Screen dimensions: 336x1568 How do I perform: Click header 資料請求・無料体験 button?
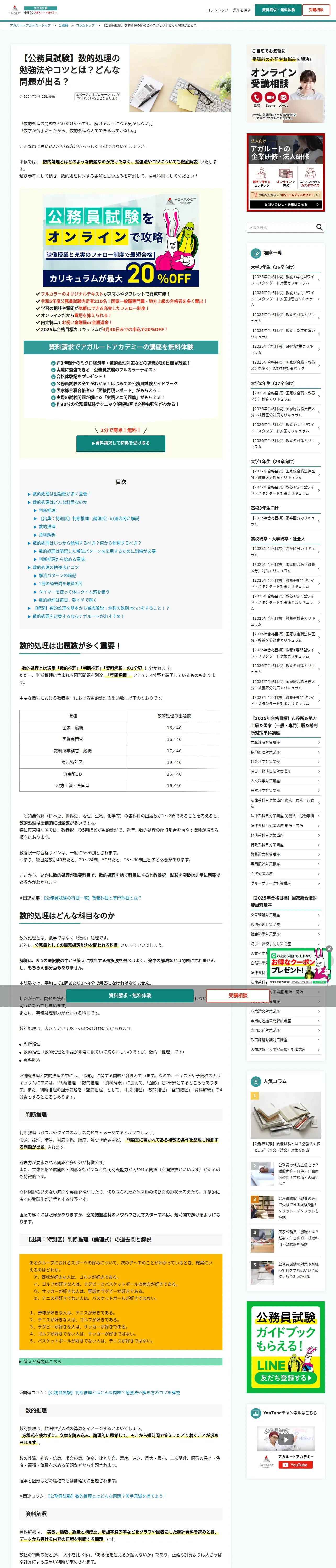pos(278,10)
